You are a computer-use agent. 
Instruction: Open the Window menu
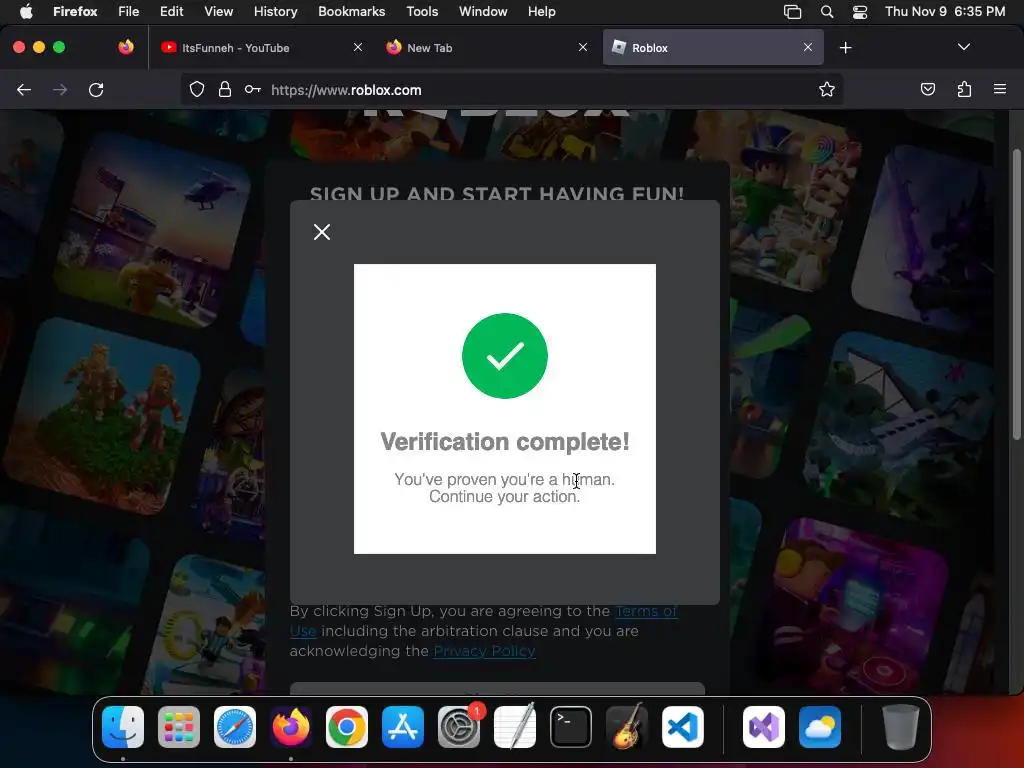(483, 12)
